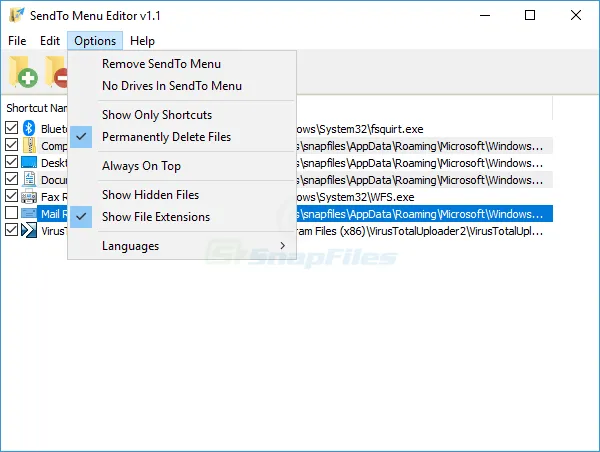
Task: Open the Help menu
Action: [x=142, y=41]
